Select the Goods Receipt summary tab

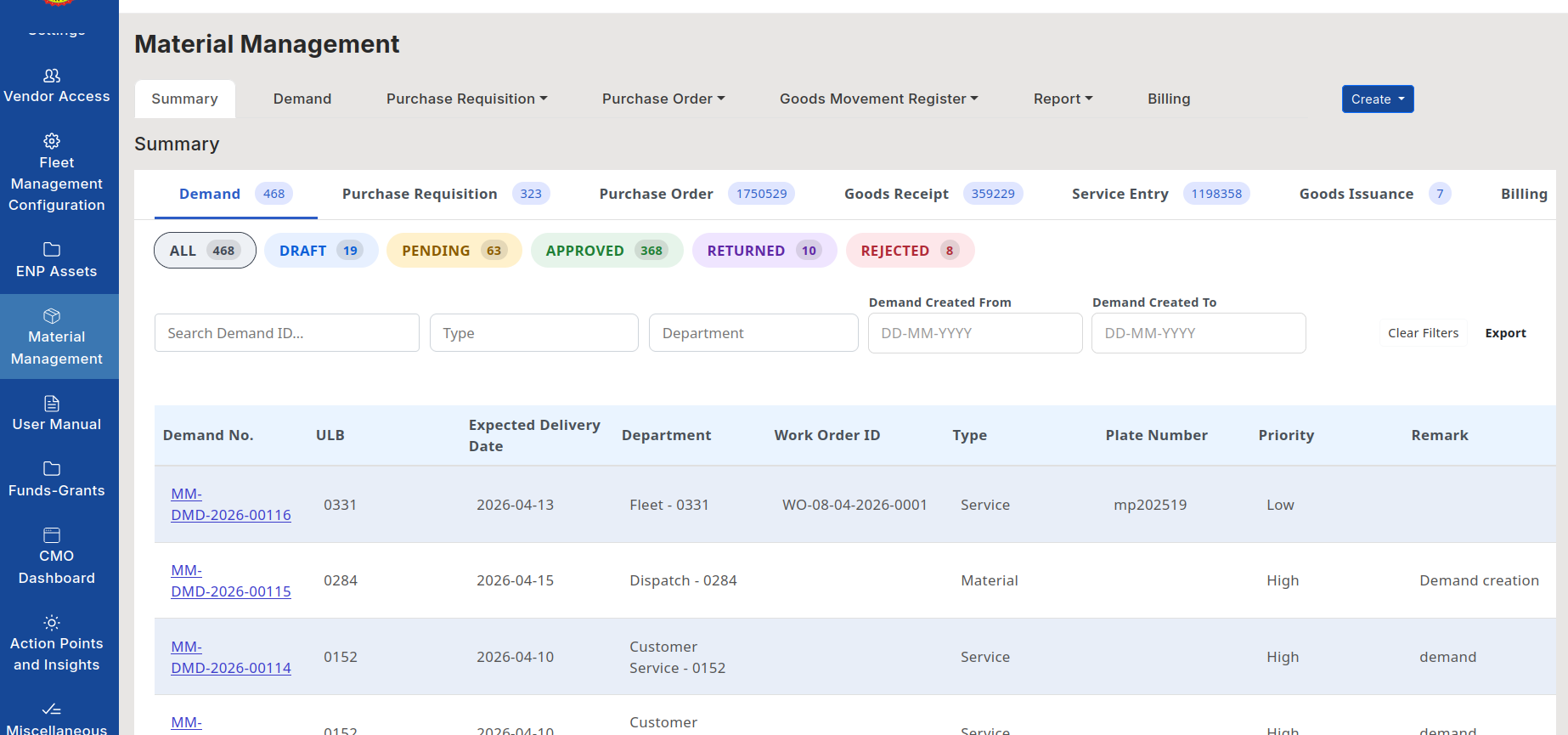coord(933,194)
